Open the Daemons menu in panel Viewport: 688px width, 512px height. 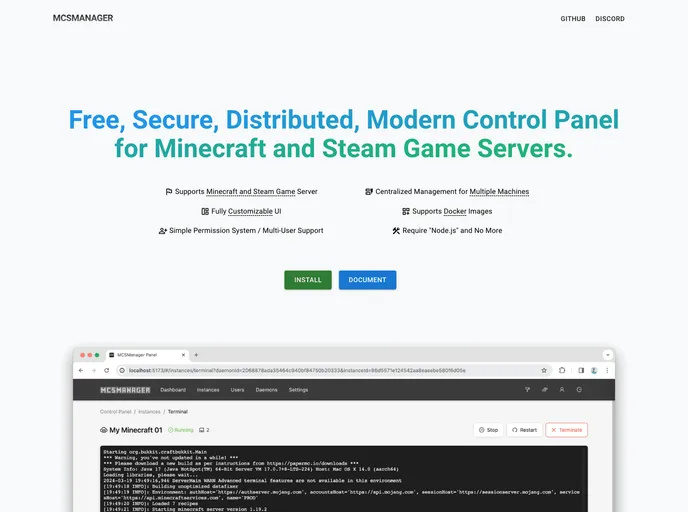tap(266, 390)
